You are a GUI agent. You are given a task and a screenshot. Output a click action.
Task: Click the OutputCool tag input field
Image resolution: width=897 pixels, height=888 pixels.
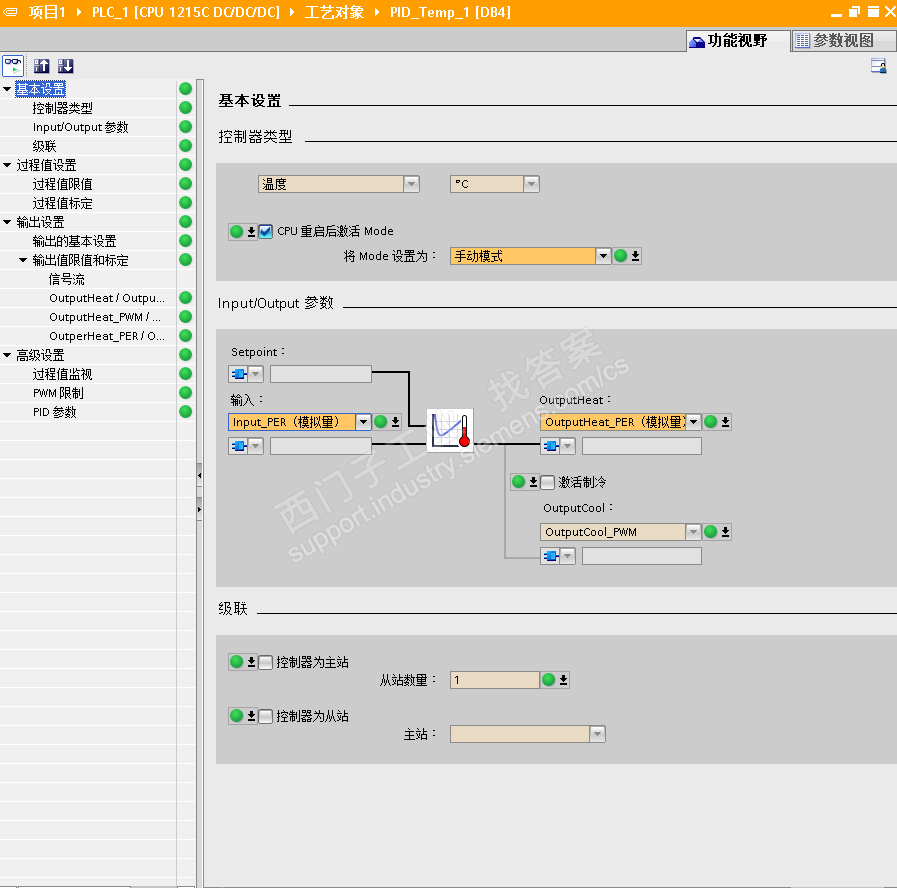click(642, 556)
